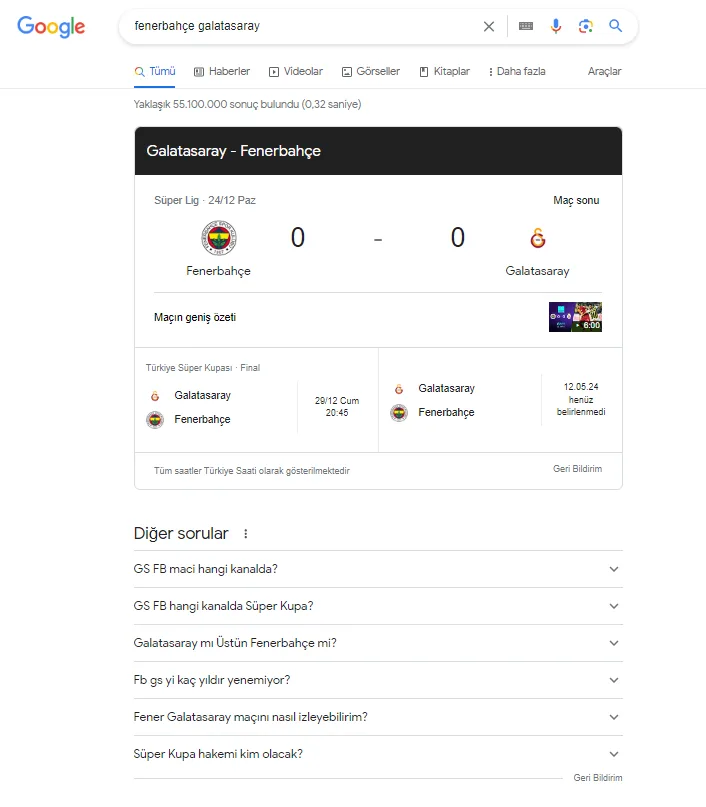Switch to the Görseller tab
Screen dimensions: 706x807
coord(371,72)
